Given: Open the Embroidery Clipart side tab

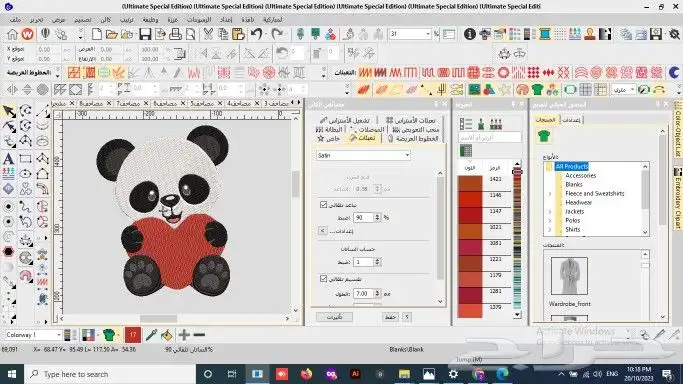Looking at the screenshot, I should point(678,198).
